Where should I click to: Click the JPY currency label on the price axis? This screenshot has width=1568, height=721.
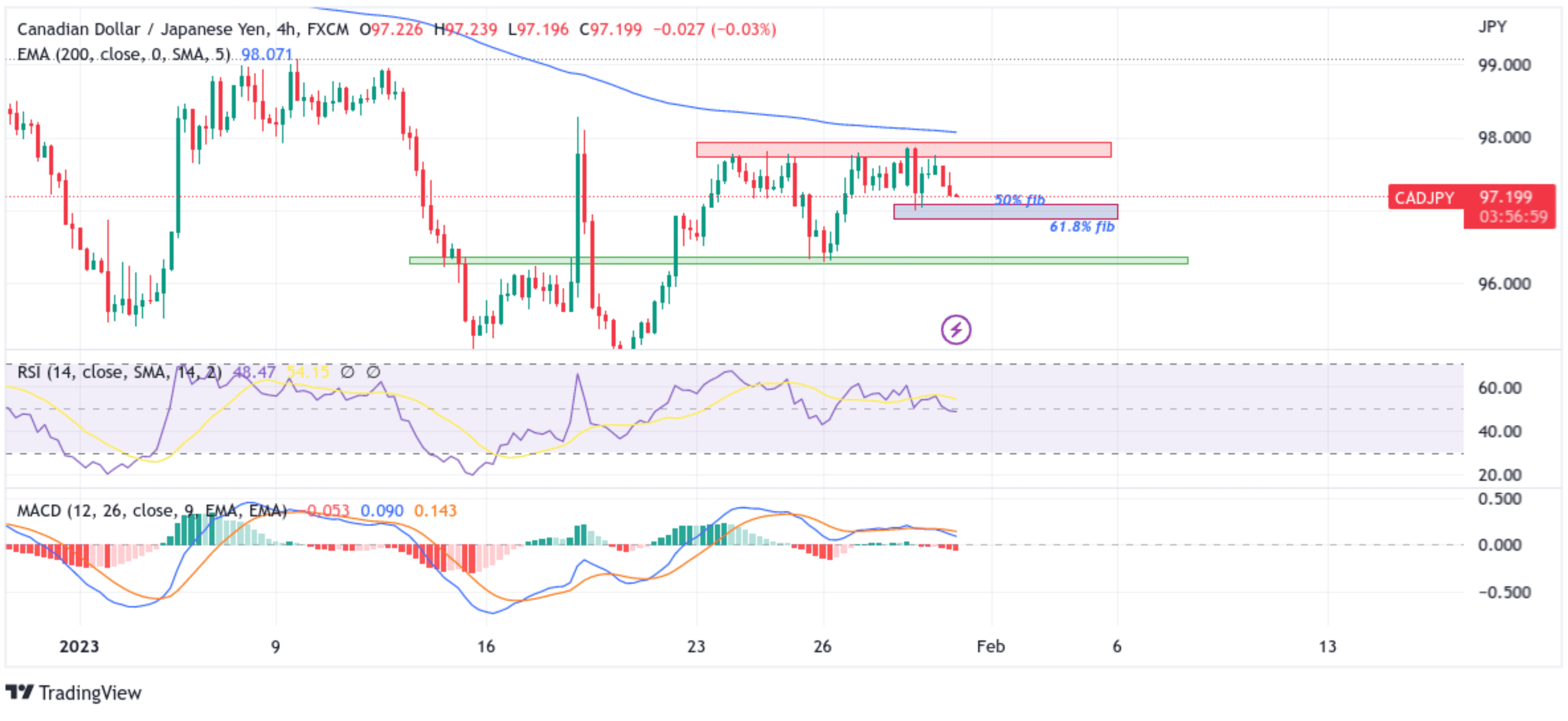click(1493, 27)
